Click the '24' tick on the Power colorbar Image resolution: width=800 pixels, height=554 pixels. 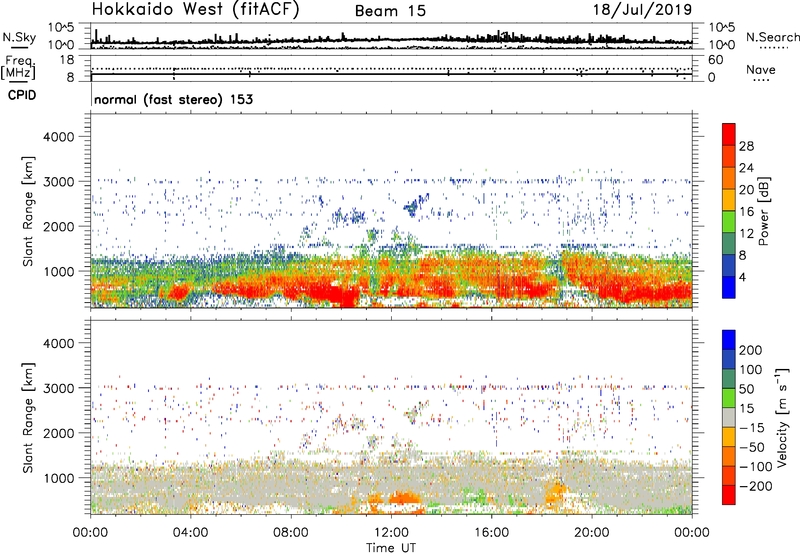tap(746, 168)
